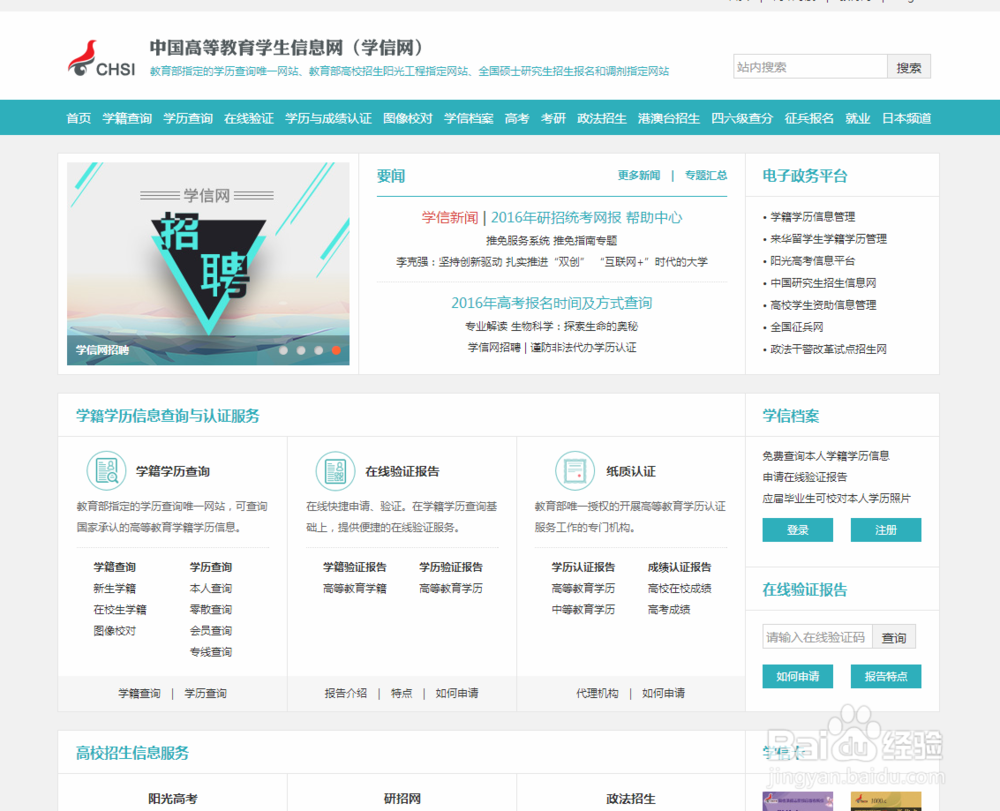
Task: Open 谨防非法代办学历认证 link
Action: point(584,347)
